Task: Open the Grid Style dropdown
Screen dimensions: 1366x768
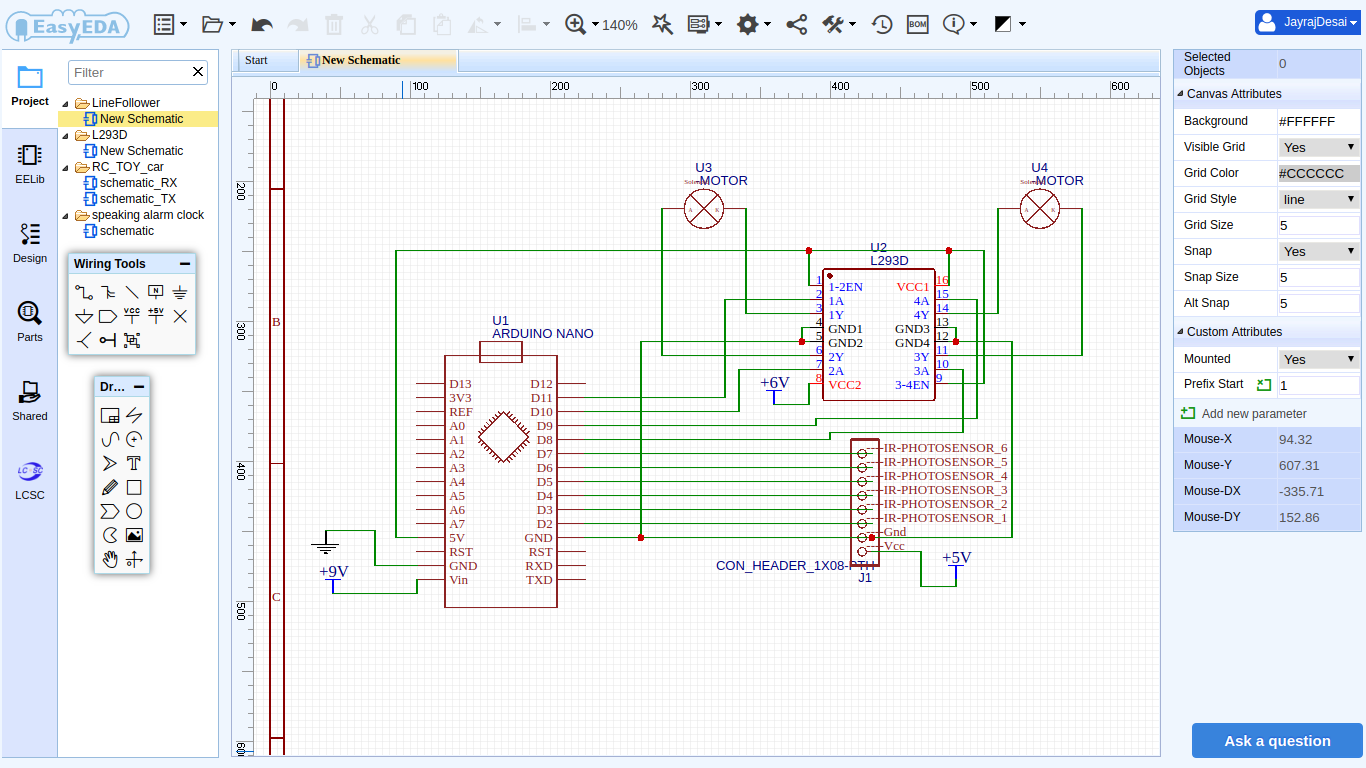Action: click(1318, 198)
